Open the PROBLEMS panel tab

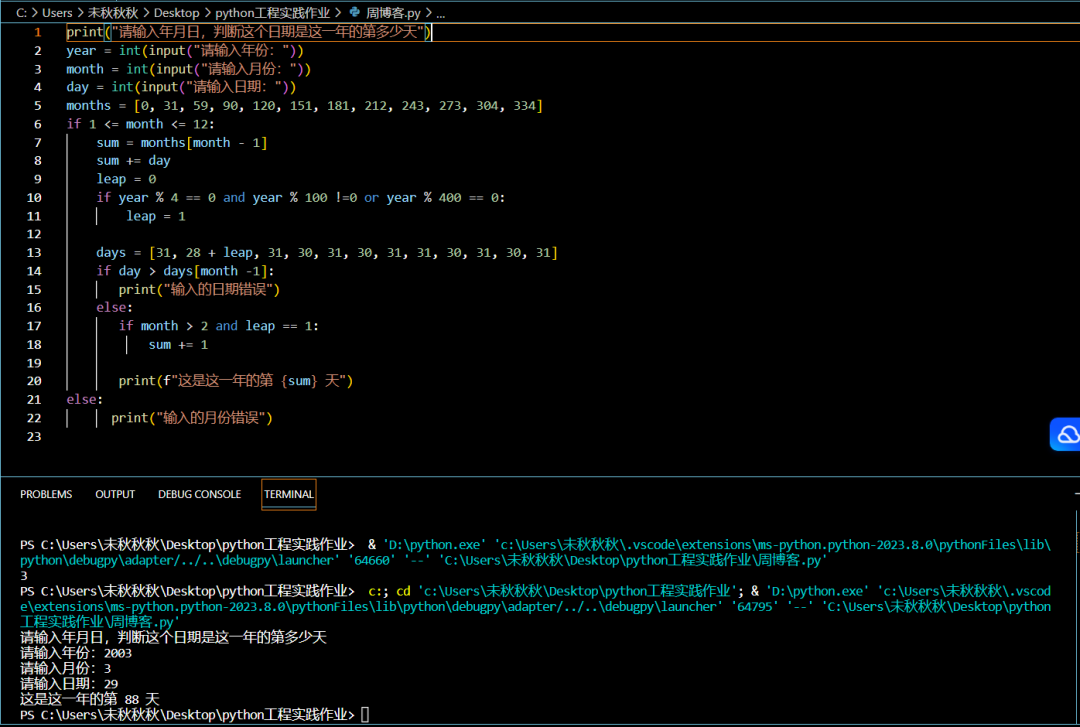pos(46,494)
